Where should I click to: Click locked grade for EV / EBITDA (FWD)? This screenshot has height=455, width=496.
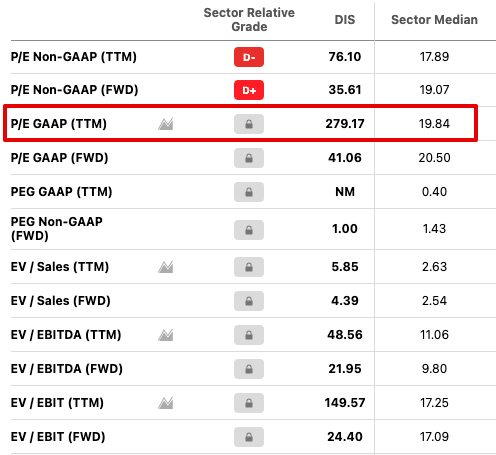[x=249, y=369]
